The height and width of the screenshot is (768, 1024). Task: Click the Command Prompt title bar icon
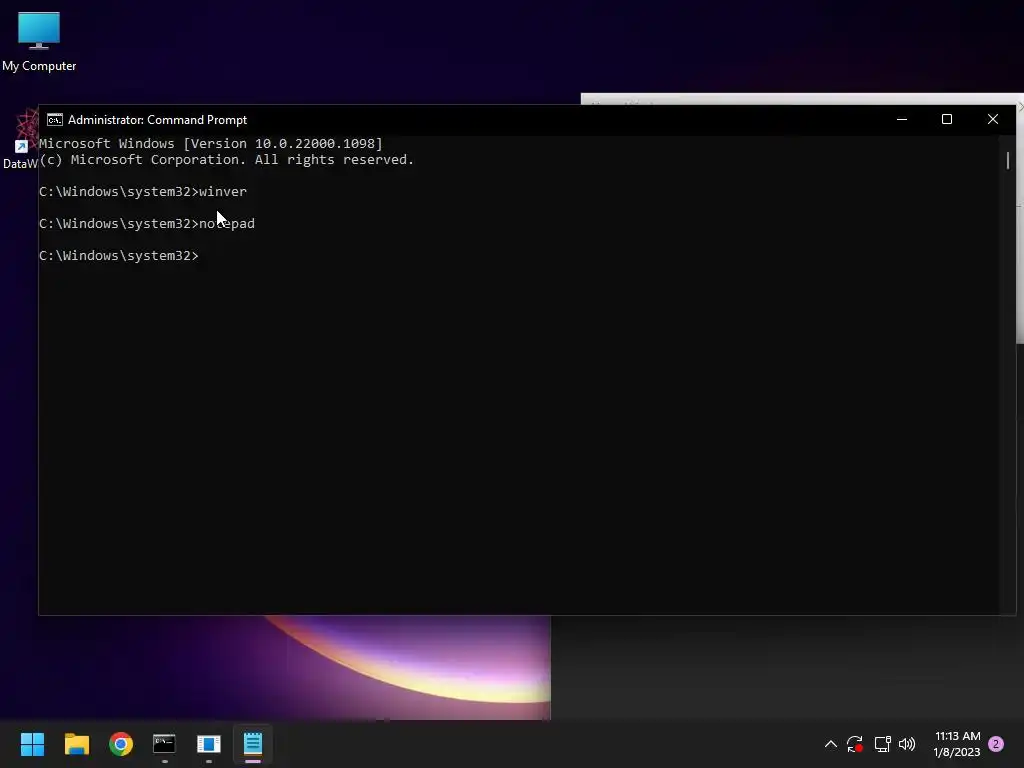(55, 120)
